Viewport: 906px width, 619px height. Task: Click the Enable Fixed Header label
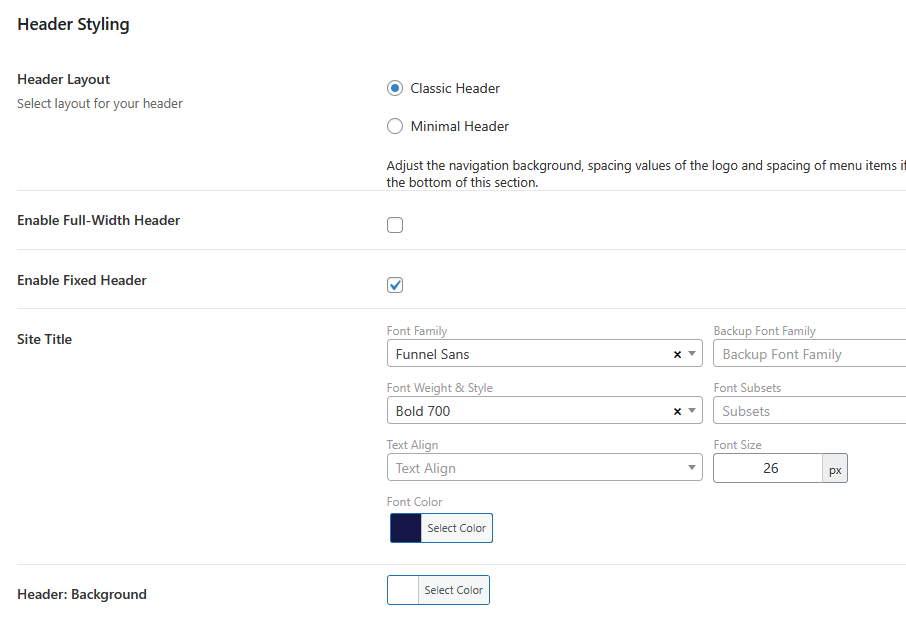pos(82,280)
